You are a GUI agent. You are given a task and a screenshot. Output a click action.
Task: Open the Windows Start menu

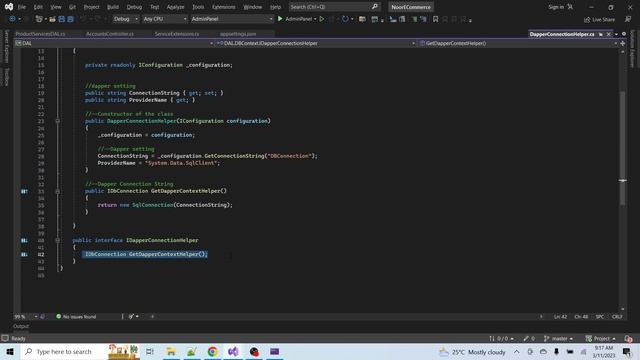(10, 351)
